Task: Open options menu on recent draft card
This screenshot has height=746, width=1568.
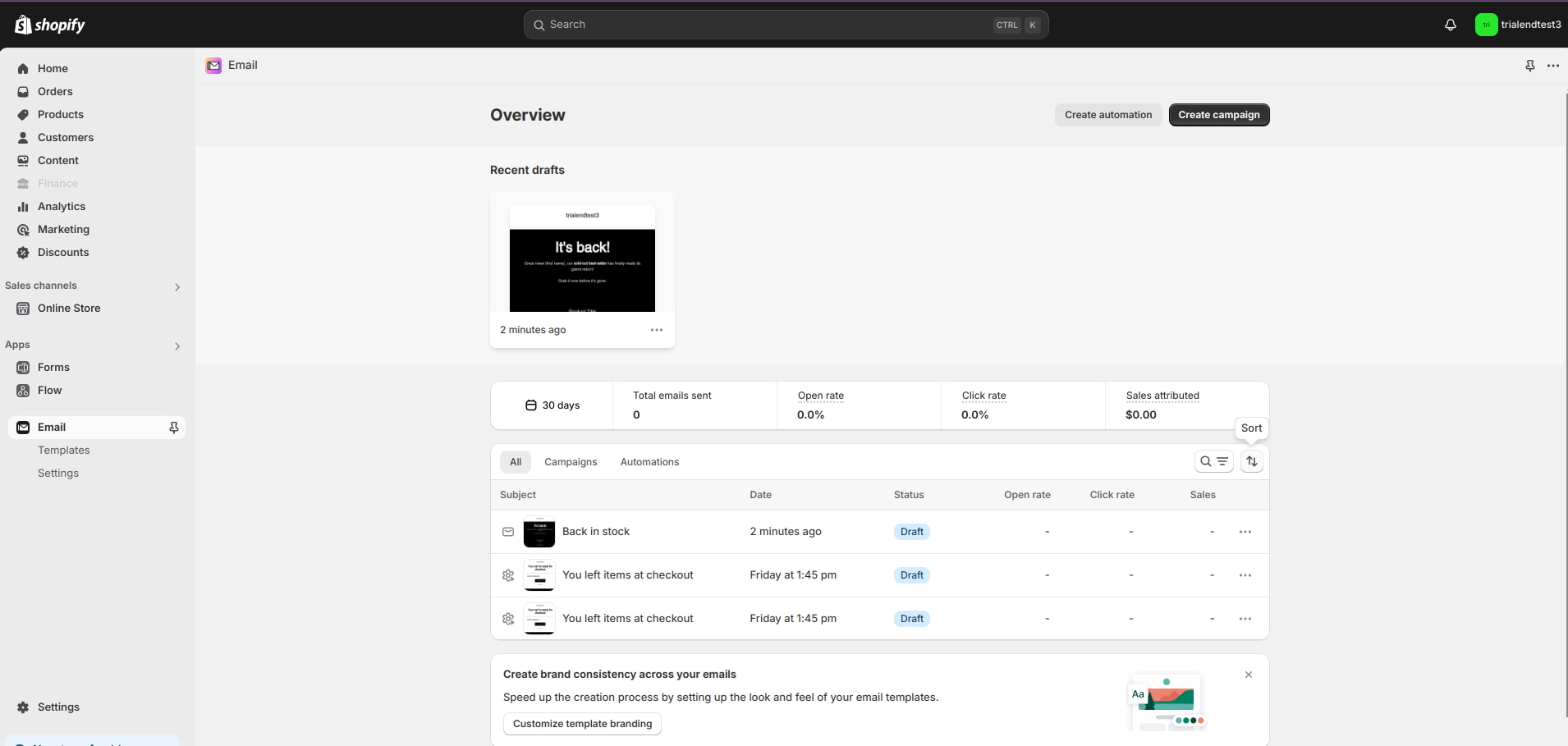Action: [x=656, y=330]
